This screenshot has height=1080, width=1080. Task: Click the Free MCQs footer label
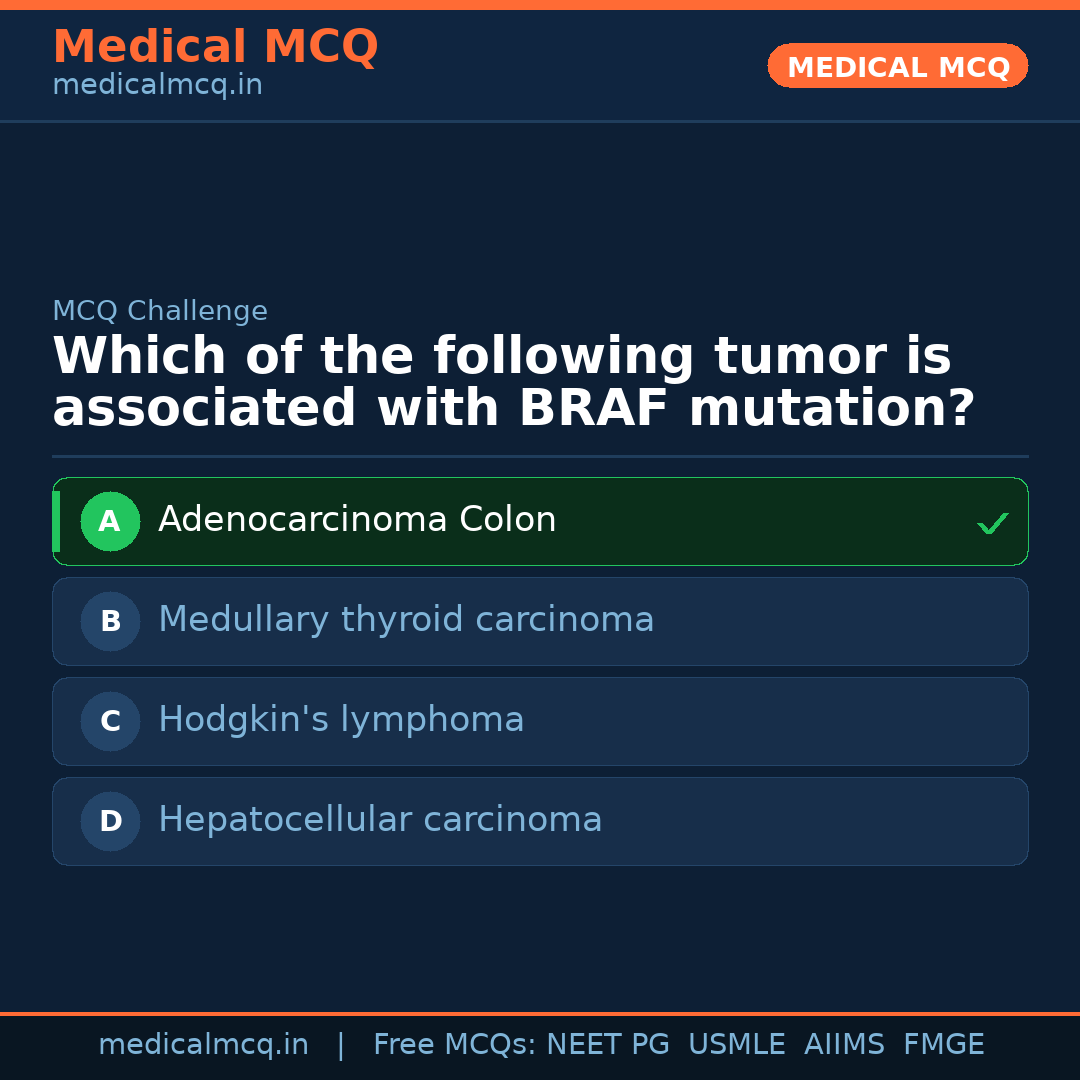pos(454,1045)
